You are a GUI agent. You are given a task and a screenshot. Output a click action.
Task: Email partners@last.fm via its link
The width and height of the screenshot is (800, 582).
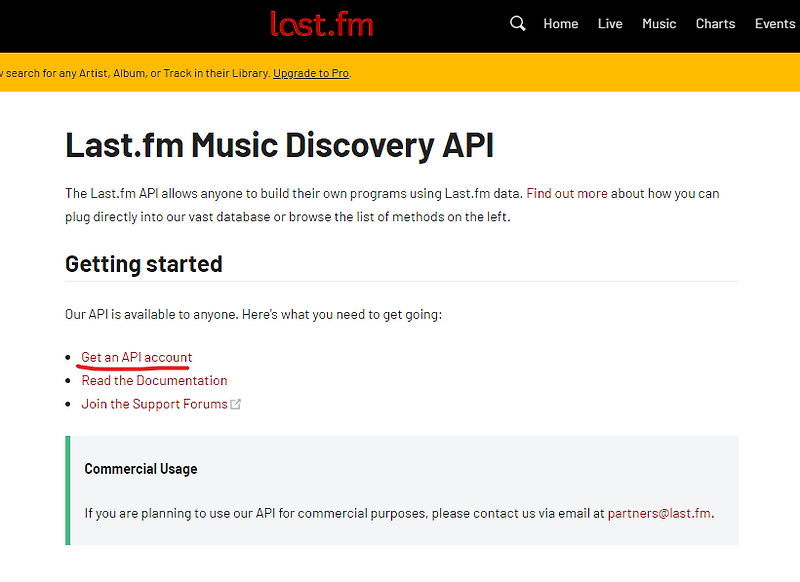click(x=659, y=513)
